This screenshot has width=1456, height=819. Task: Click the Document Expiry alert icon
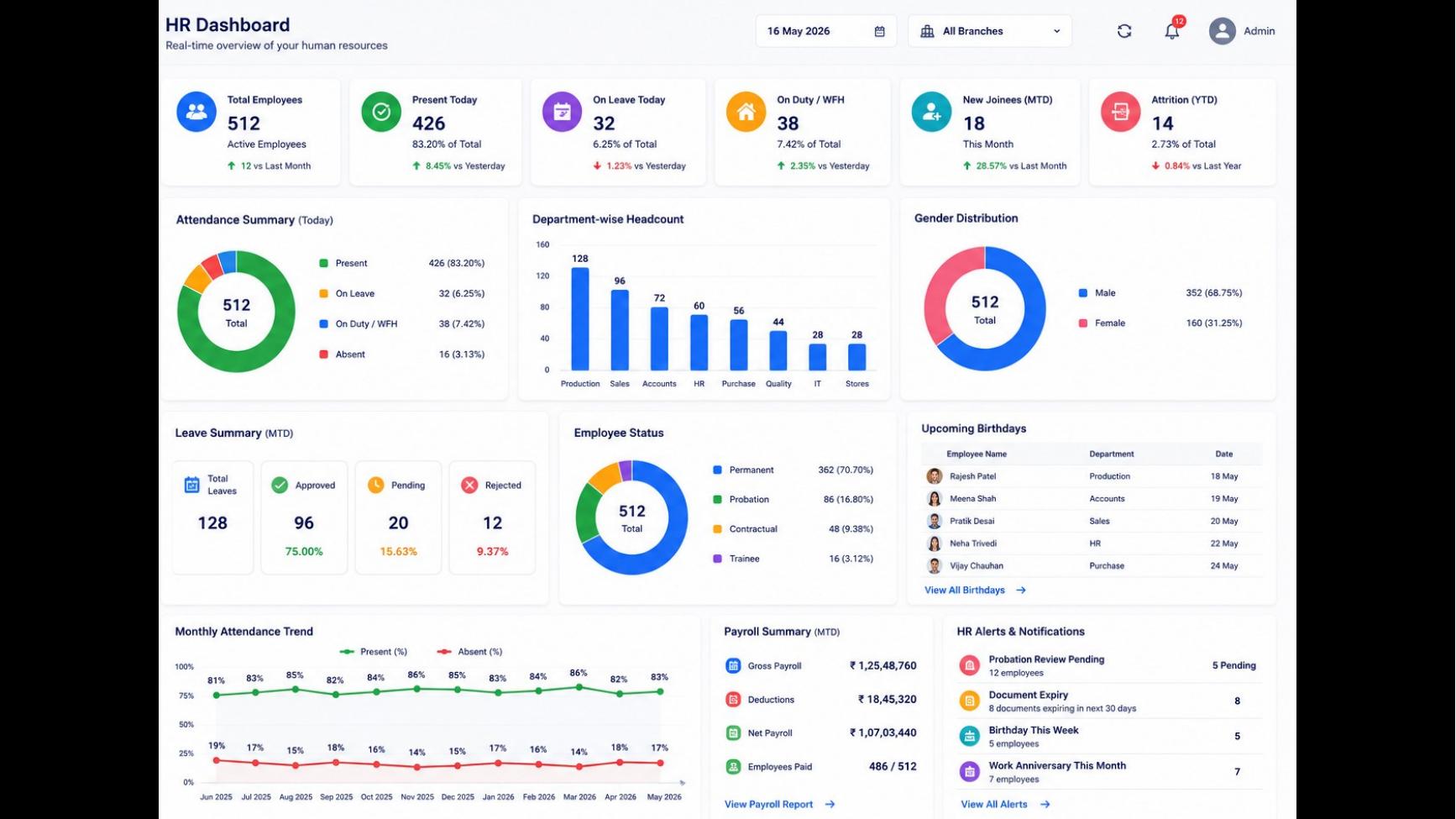970,701
